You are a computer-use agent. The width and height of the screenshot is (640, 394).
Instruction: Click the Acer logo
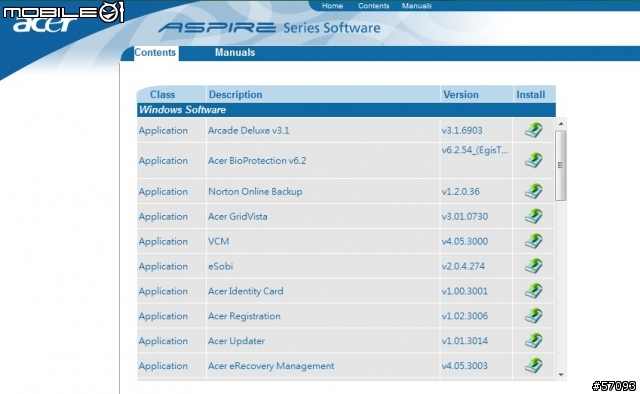[x=45, y=24]
